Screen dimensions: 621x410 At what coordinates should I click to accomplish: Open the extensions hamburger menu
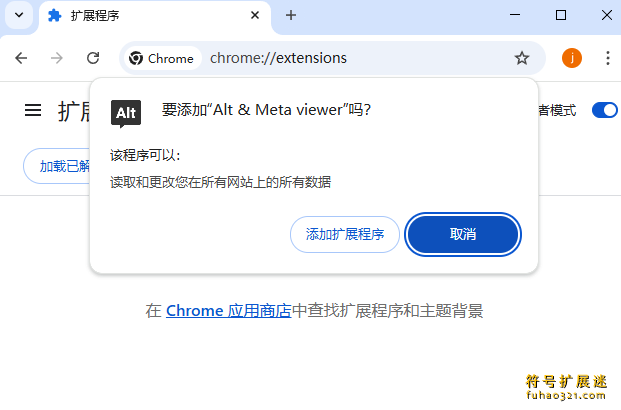tap(33, 110)
